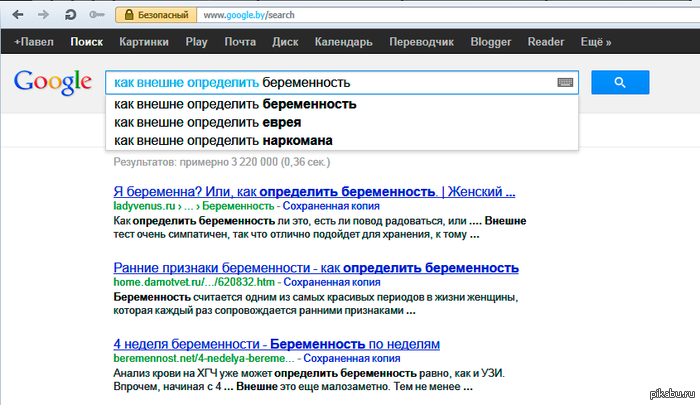Reload the page with the refresh icon
Viewport: 700px width, 405px height.
(69, 15)
